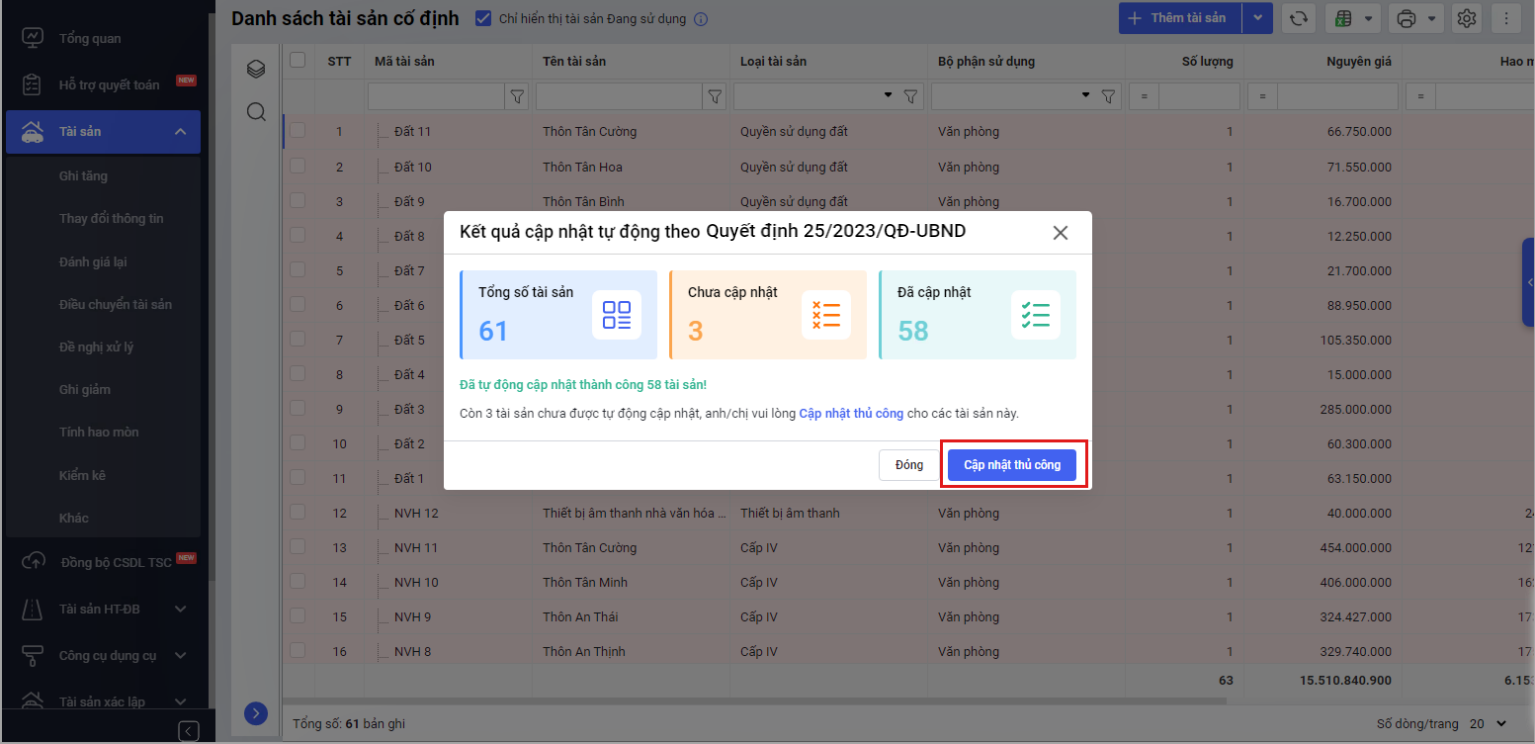This screenshot has width=1535, height=744.
Task: Click the refresh icon in top toolbar
Action: tap(1298, 18)
